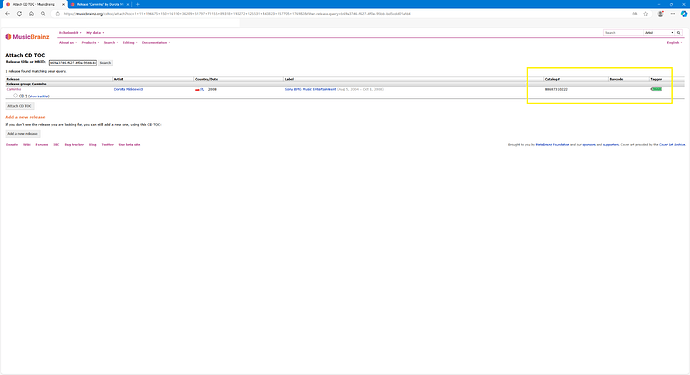Reload the current page
Viewport: 690px width, 375px height.
pos(19,14)
